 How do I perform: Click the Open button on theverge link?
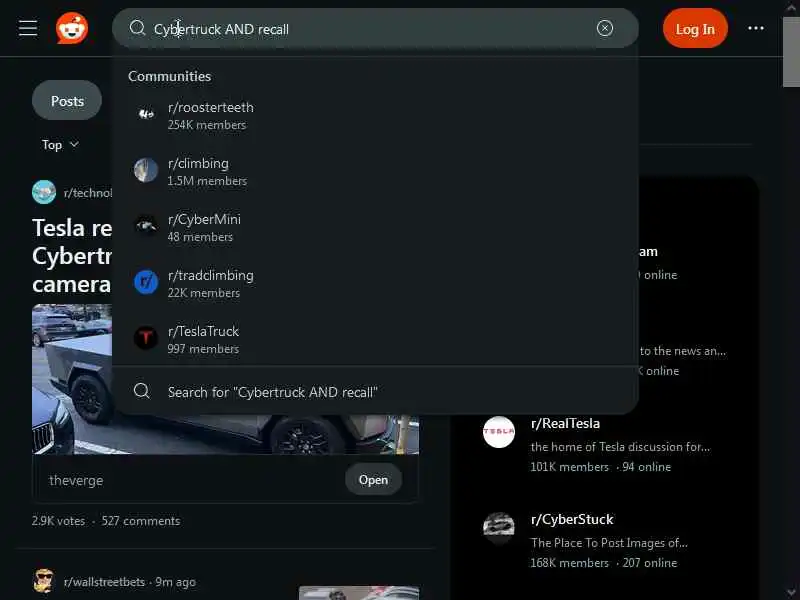[x=373, y=480]
